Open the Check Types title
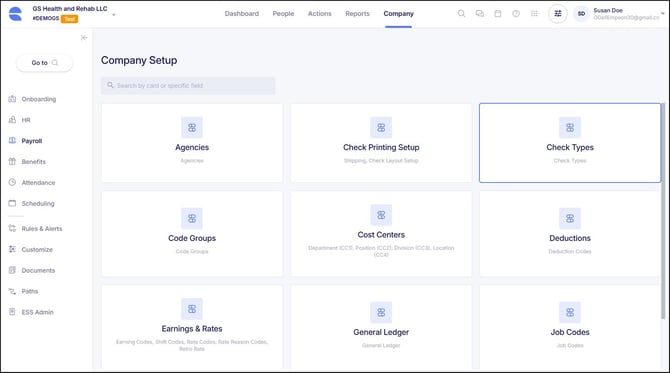670x373 pixels. pyautogui.click(x=570, y=147)
